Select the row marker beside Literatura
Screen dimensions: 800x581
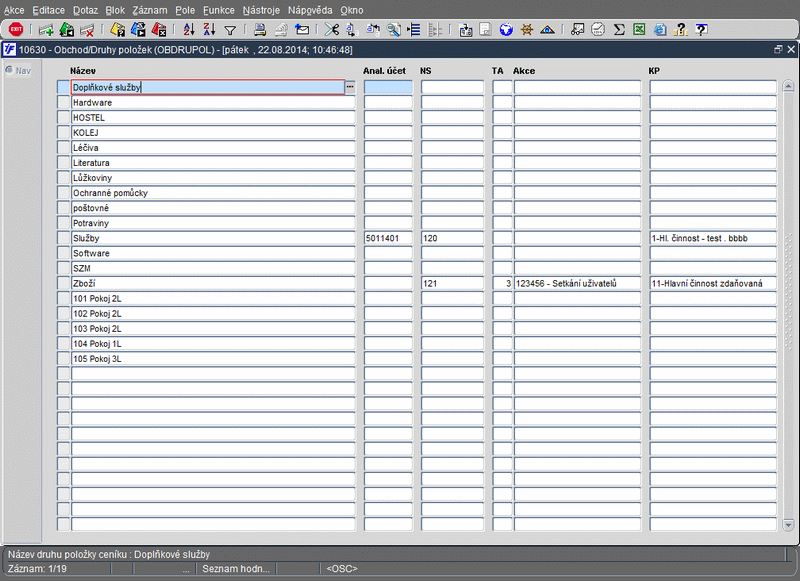[x=63, y=163]
